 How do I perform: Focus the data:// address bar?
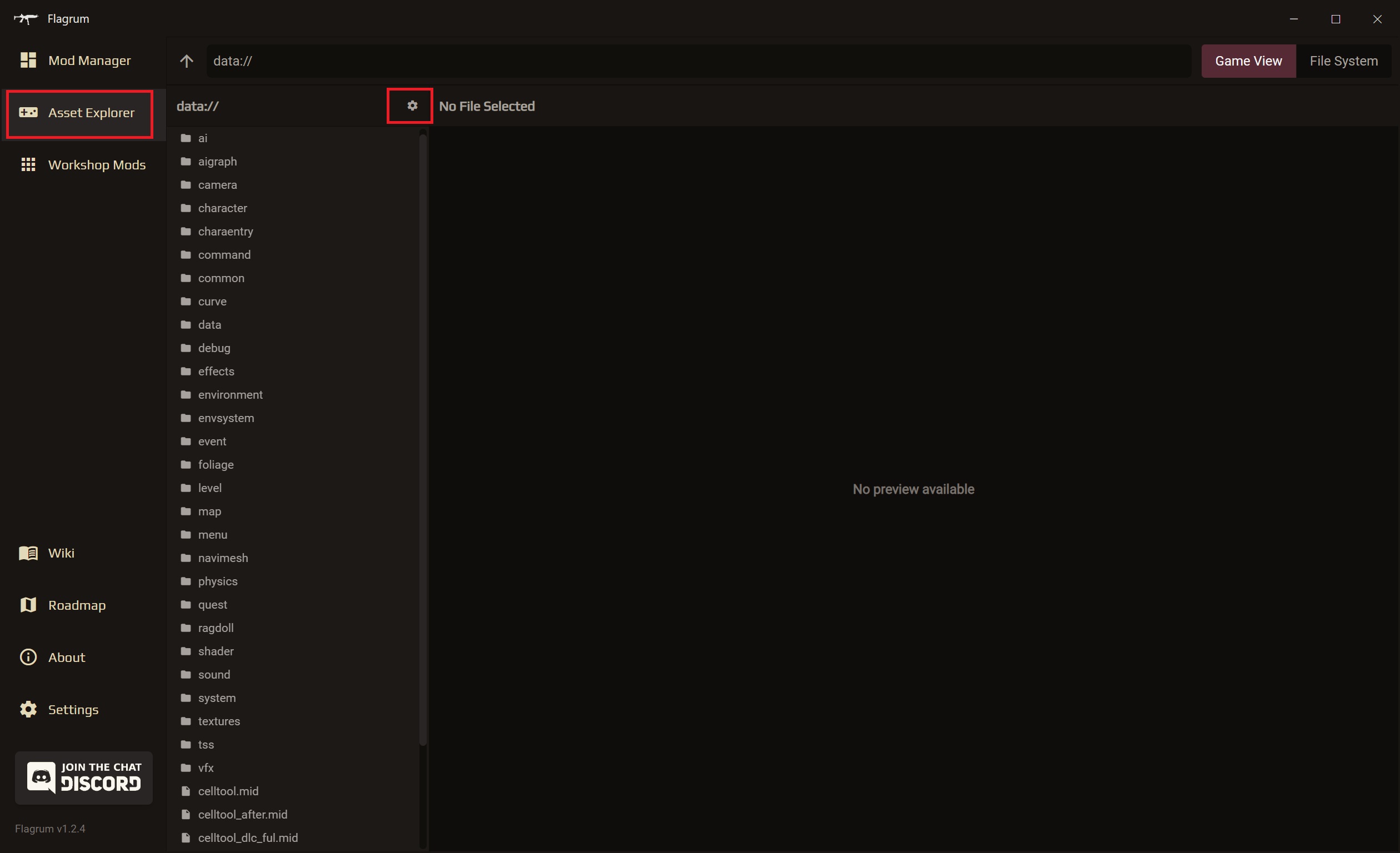click(x=698, y=61)
